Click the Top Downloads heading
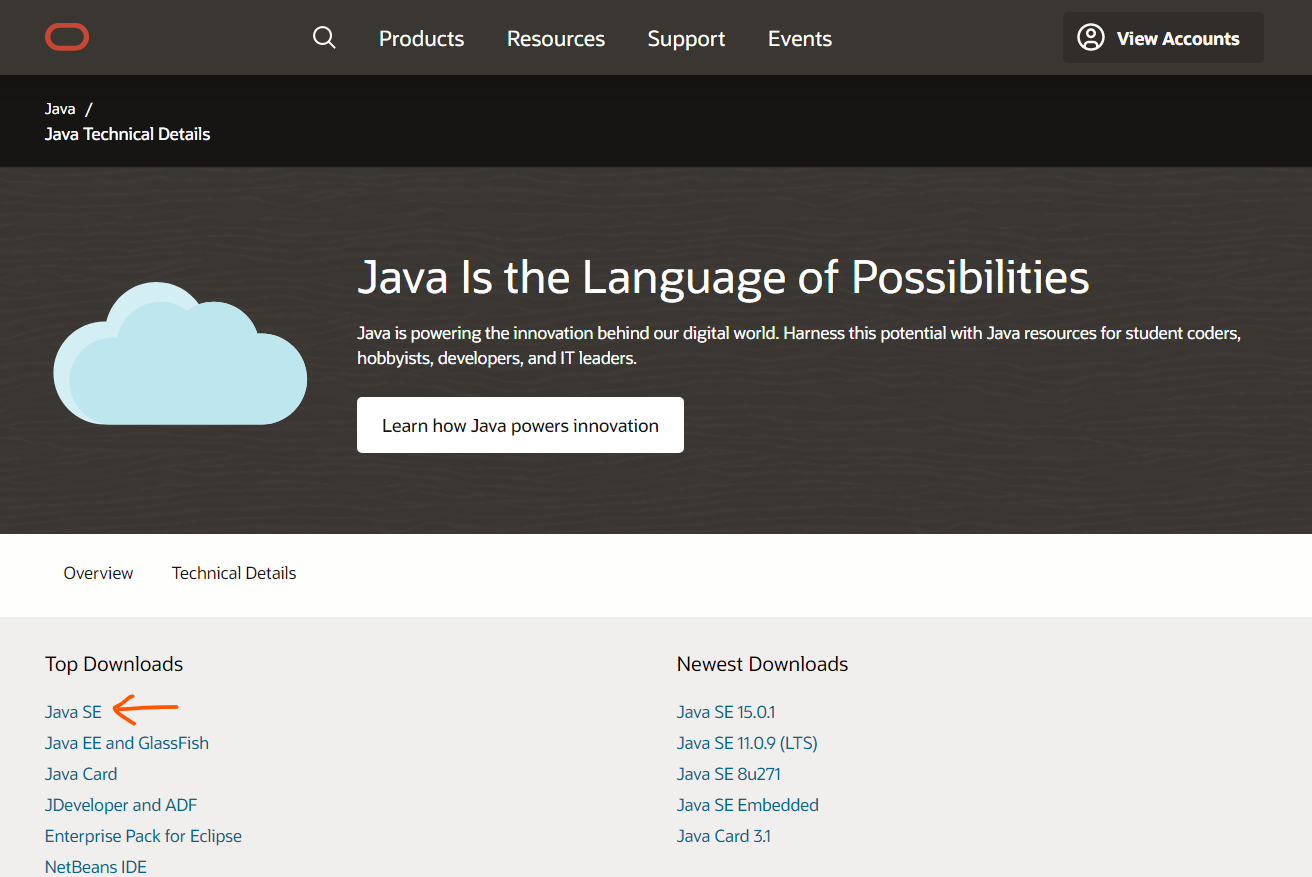 [x=114, y=664]
